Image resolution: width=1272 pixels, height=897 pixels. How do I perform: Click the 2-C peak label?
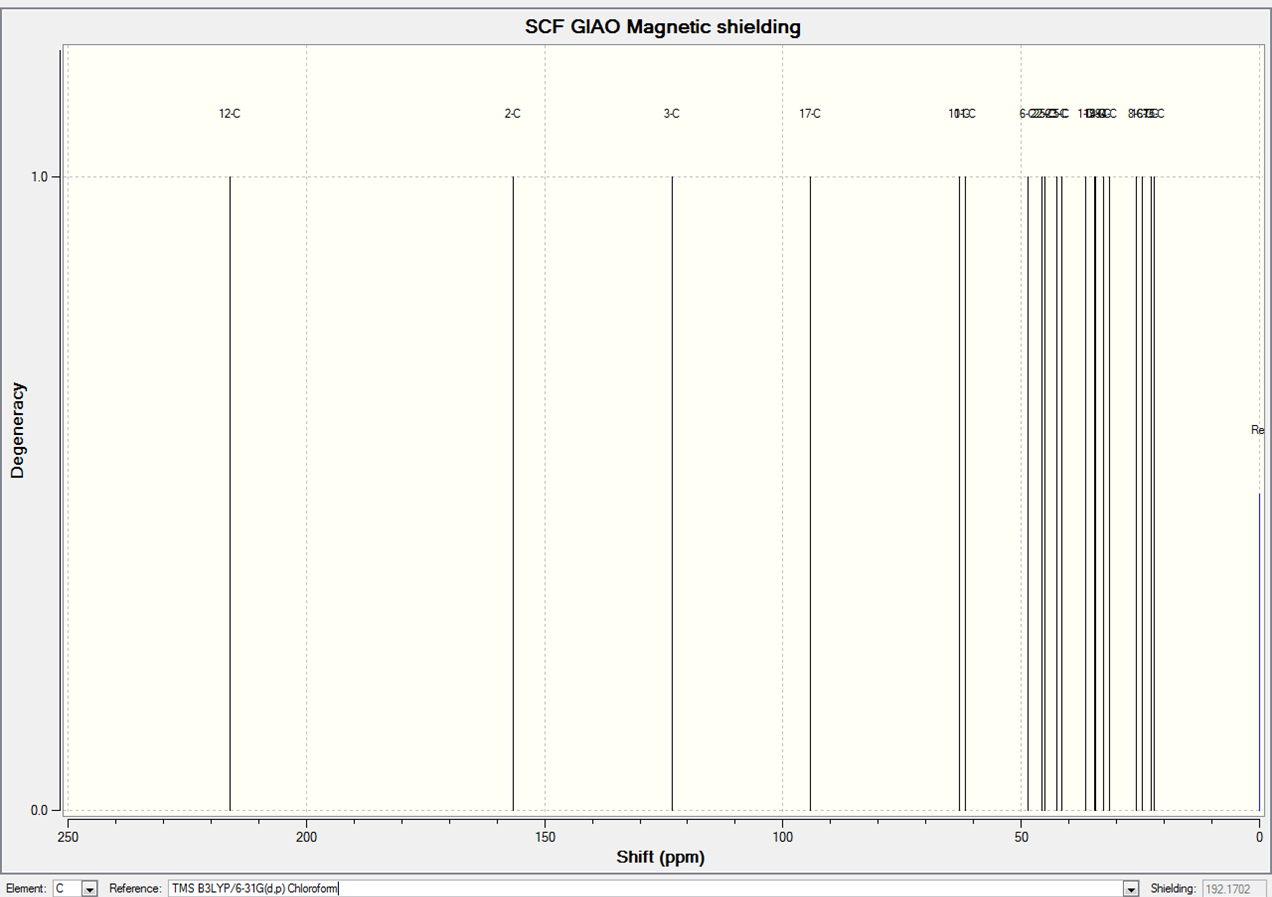click(x=513, y=114)
